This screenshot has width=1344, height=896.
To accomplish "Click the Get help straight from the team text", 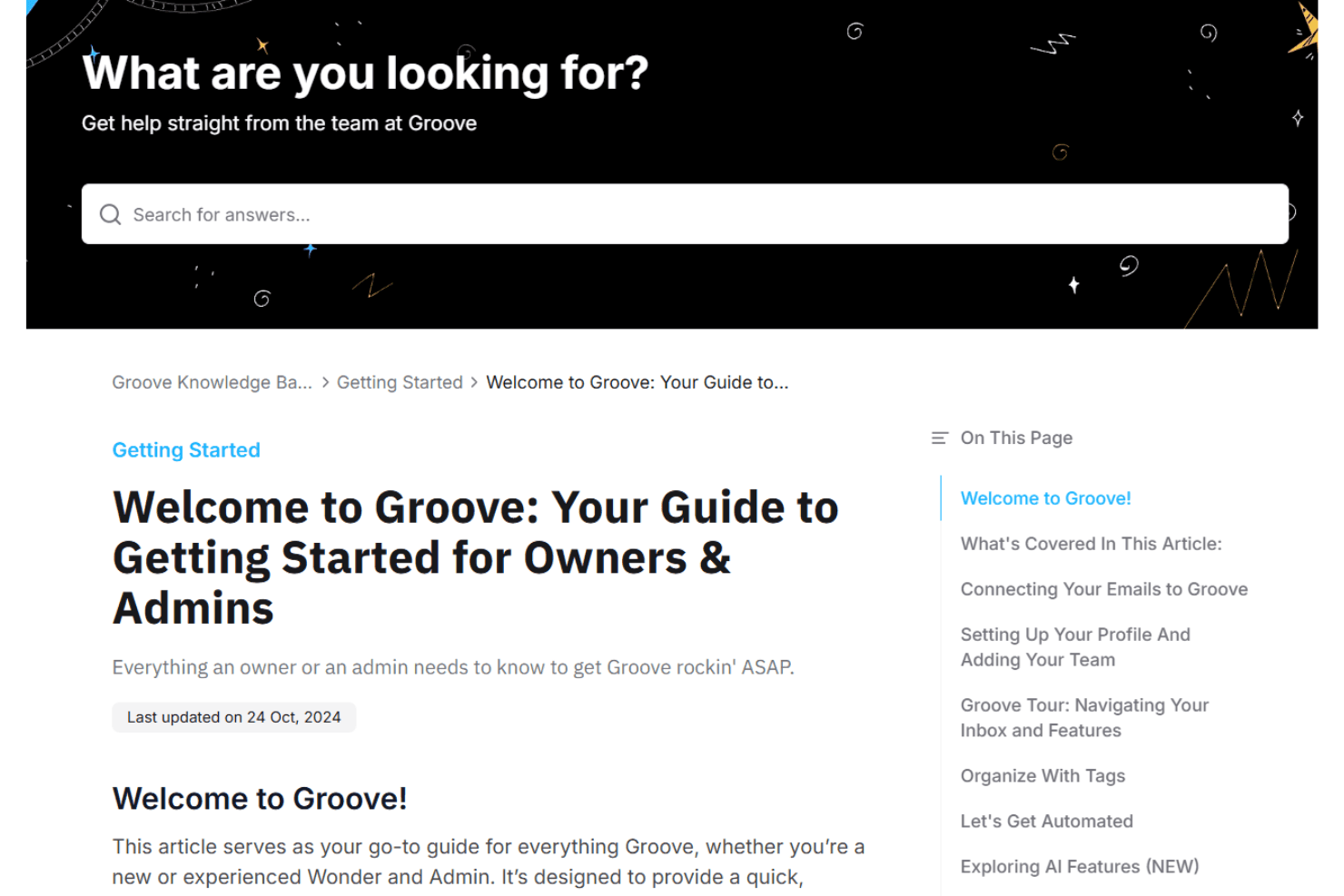I will (279, 123).
